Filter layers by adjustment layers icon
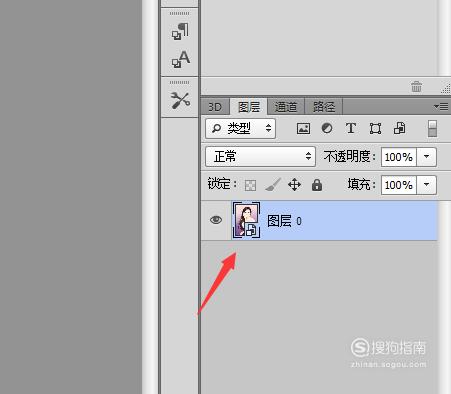This screenshot has height=394, width=451. click(x=327, y=128)
